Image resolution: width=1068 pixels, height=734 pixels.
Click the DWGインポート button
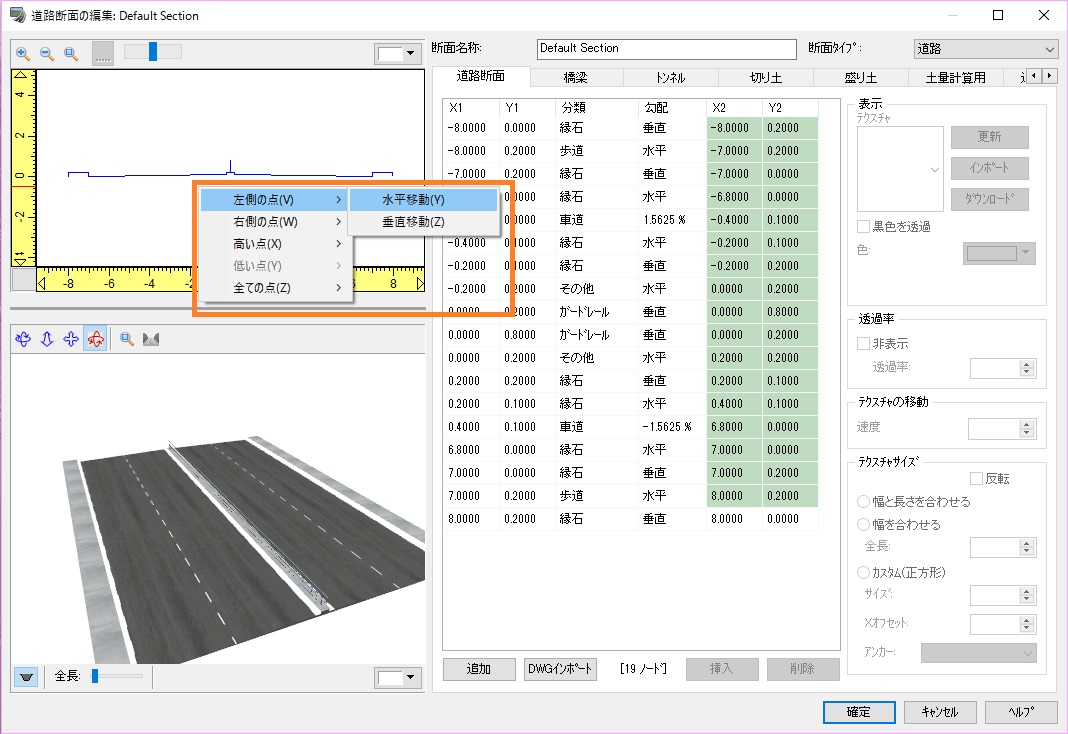coord(559,669)
